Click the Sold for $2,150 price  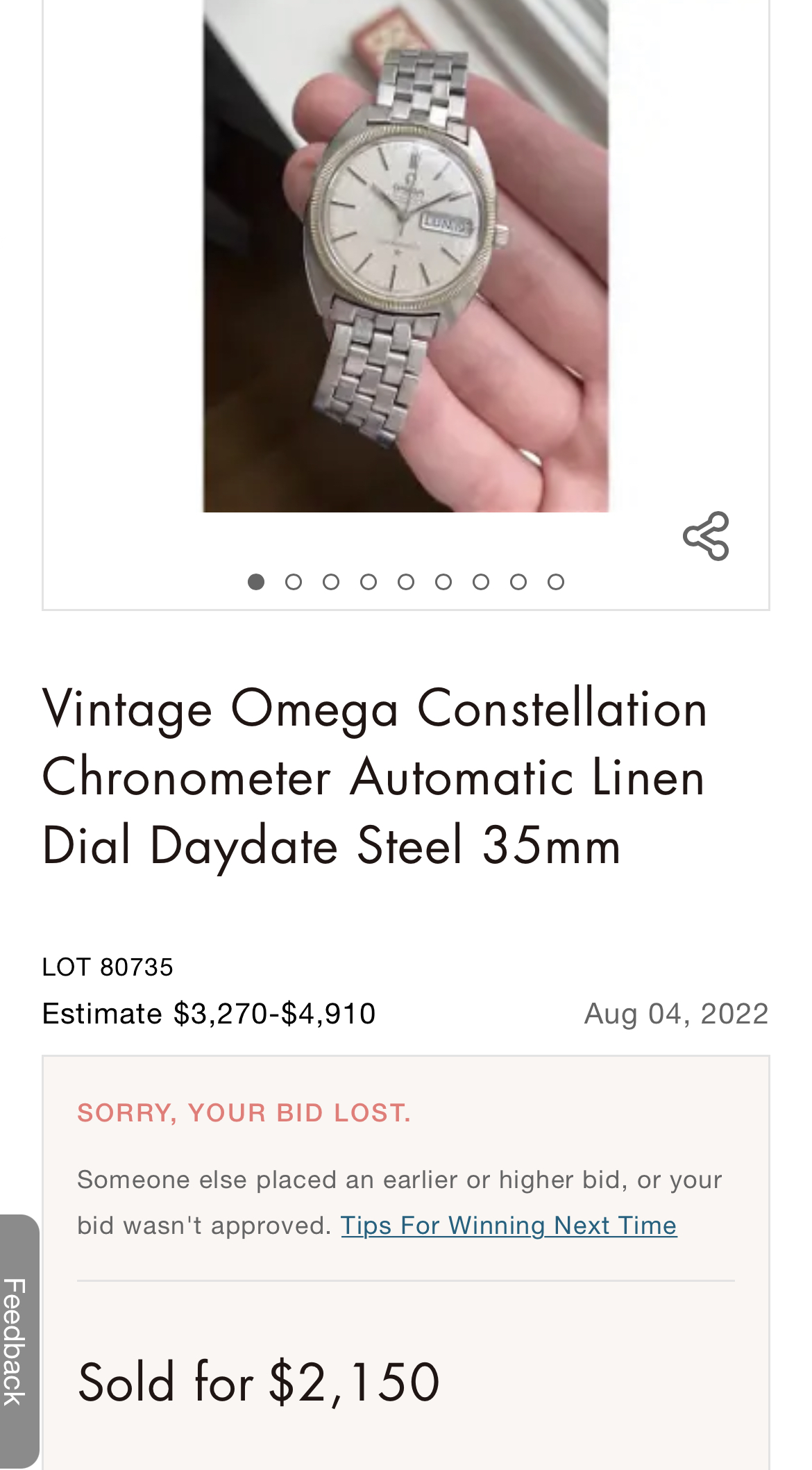(259, 1383)
